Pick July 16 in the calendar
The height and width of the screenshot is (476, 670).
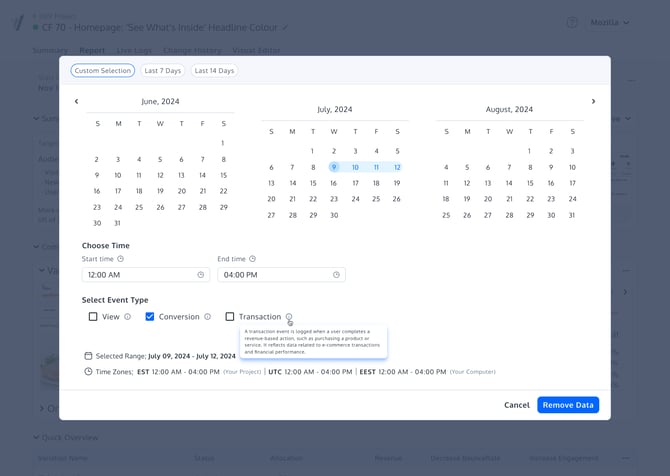click(x=333, y=183)
